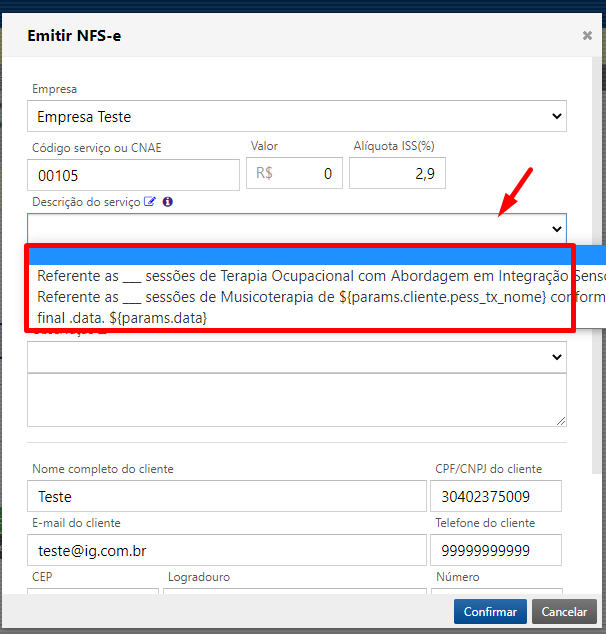Cancel the NFS-e dialog
Image resolution: width=606 pixels, height=634 pixels.
tap(564, 611)
